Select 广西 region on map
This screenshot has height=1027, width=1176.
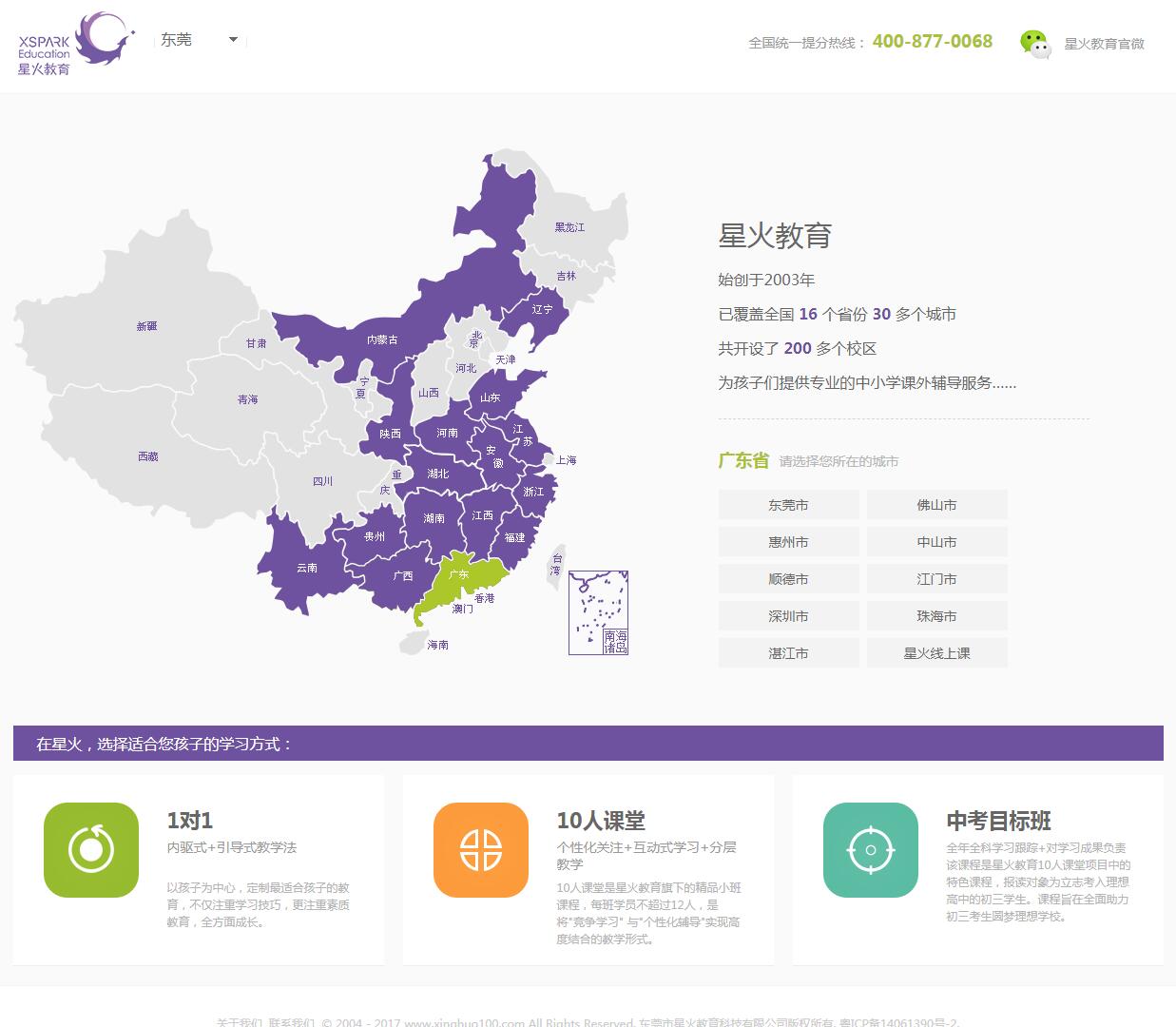pos(402,575)
